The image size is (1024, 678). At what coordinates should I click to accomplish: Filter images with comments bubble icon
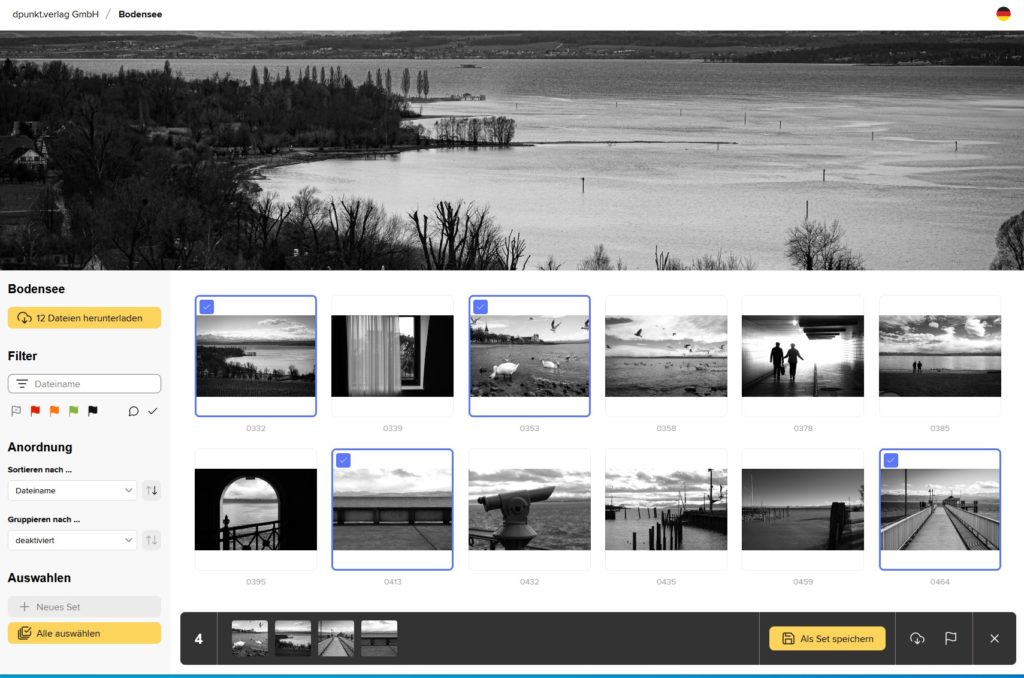tap(133, 411)
